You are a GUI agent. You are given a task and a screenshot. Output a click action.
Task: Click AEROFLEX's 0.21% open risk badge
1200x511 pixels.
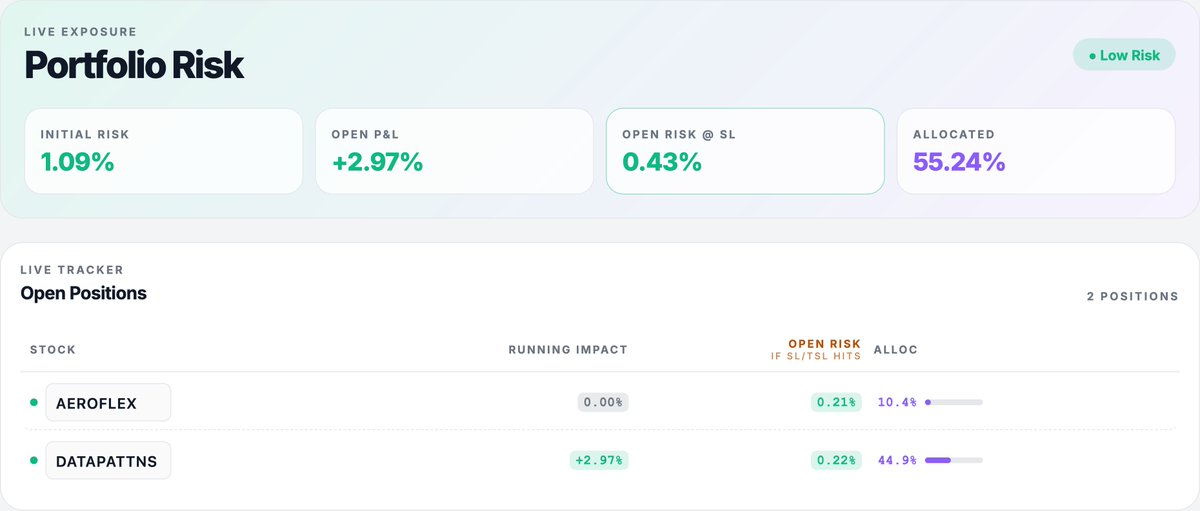[x=836, y=402]
